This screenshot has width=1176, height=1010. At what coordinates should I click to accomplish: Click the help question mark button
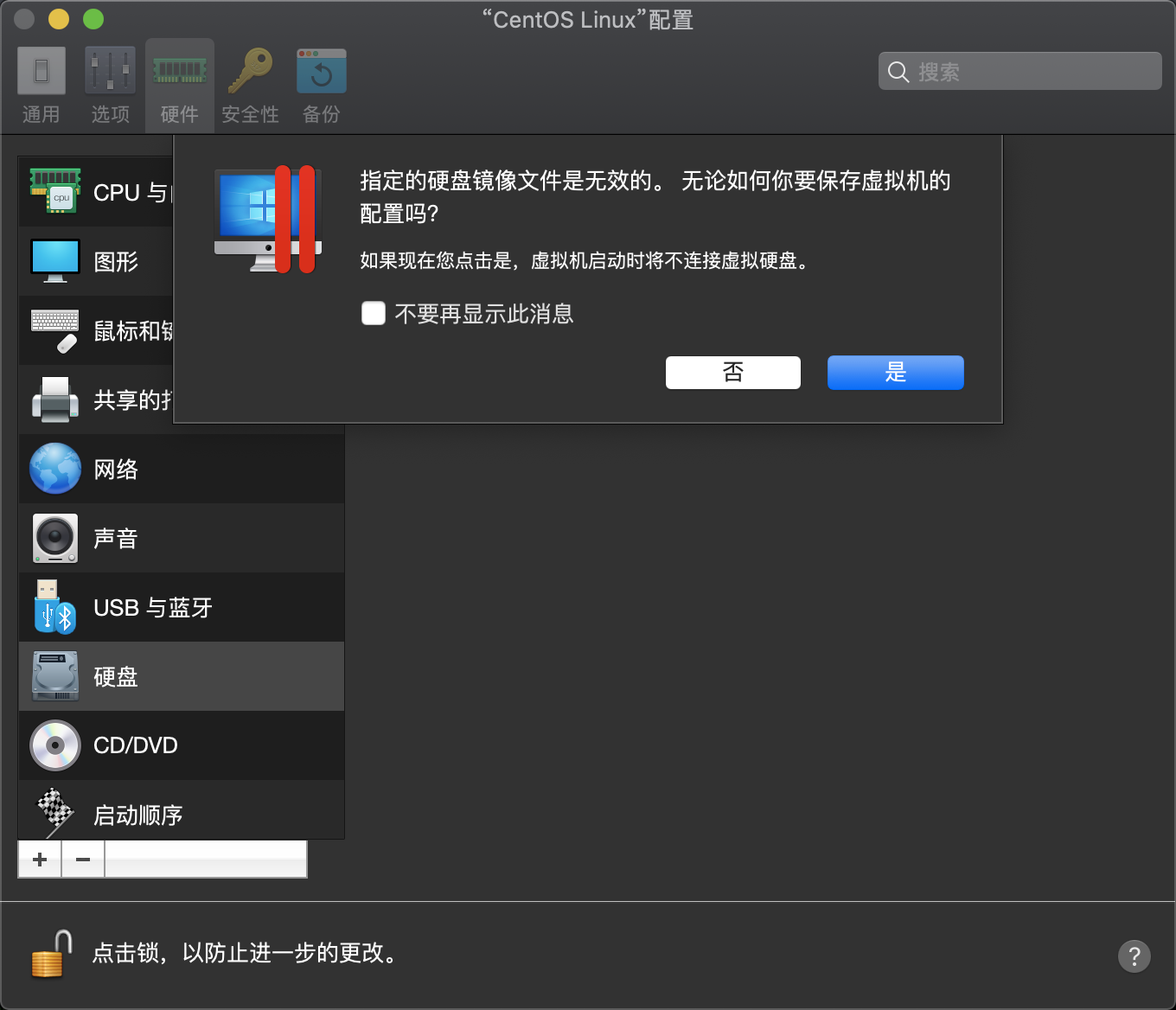pos(1134,956)
